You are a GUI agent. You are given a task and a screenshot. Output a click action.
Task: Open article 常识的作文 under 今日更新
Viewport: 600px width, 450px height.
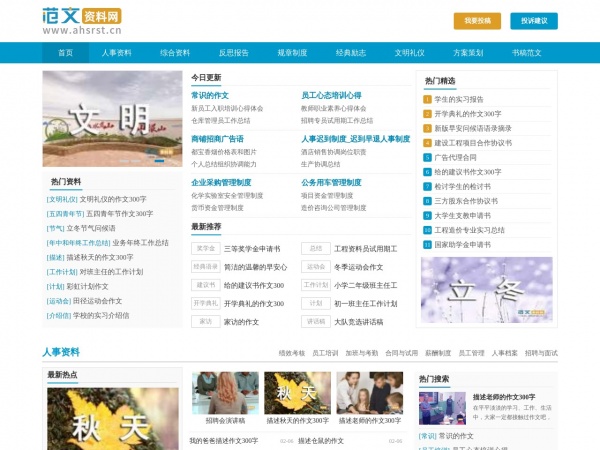pyautogui.click(x=210, y=95)
